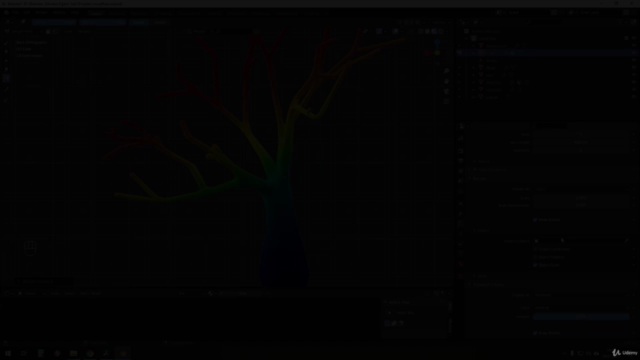
Task: Toggle the Collection exclude checkbox
Action: [x=626, y=38]
